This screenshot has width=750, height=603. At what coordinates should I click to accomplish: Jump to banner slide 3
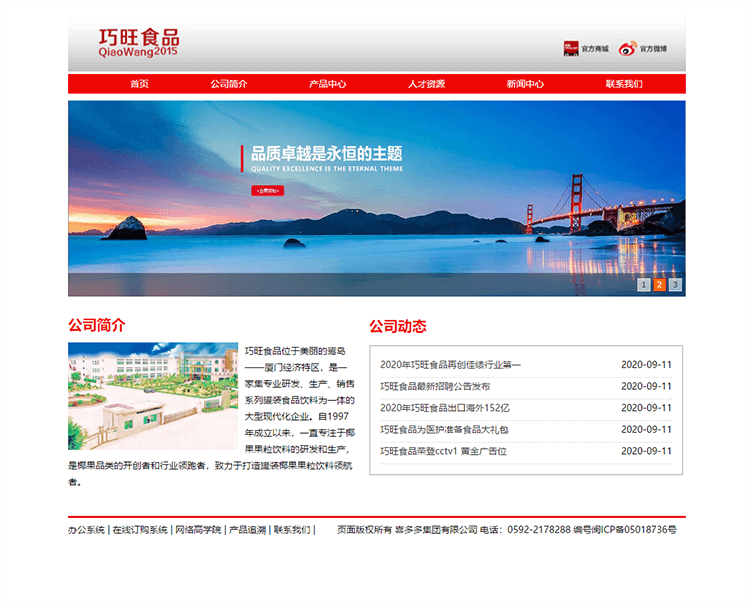point(675,285)
